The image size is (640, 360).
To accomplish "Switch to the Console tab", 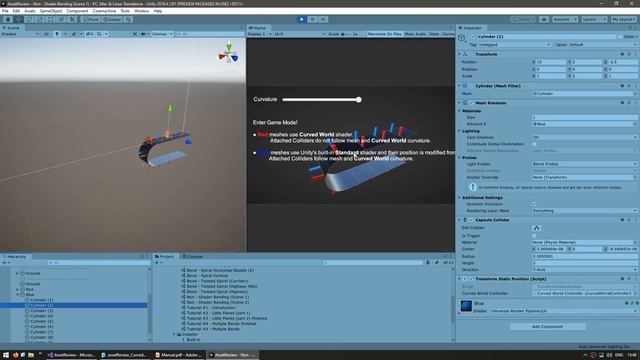I will coord(192,256).
